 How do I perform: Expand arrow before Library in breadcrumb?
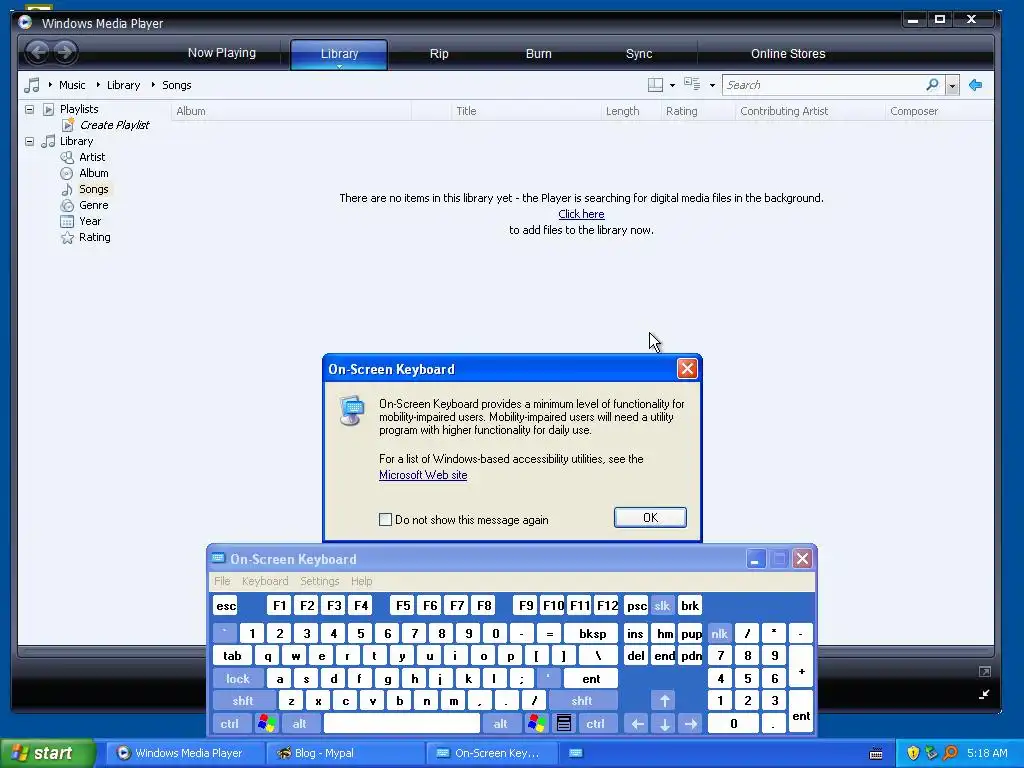99,85
